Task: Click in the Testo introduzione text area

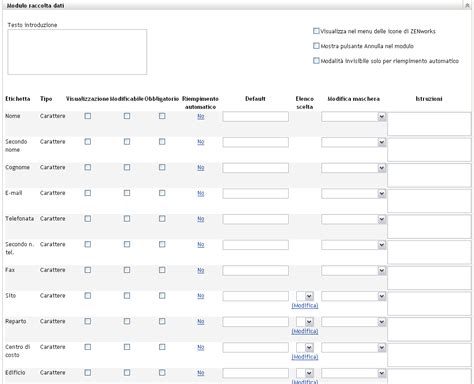Action: (77, 52)
